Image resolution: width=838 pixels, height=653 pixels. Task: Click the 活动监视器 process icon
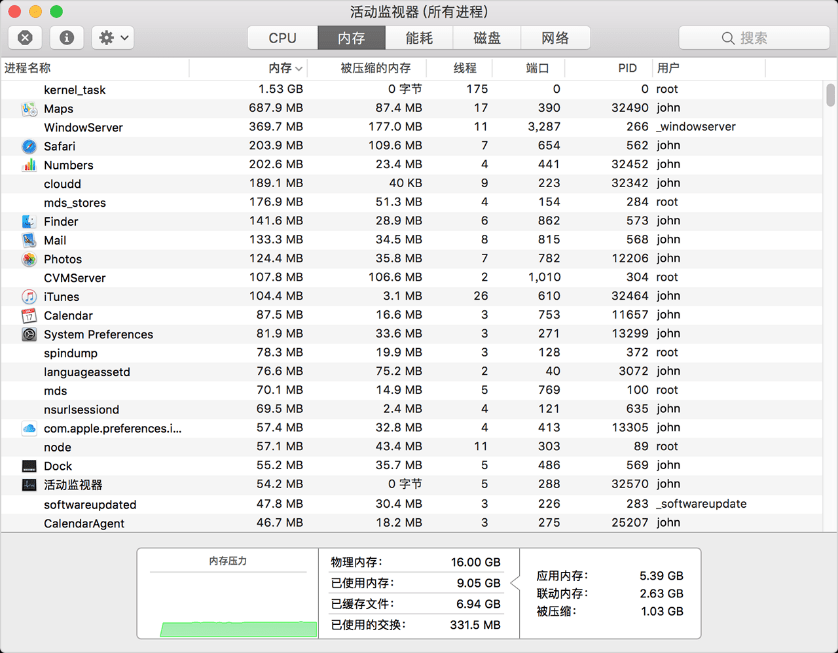click(29, 485)
